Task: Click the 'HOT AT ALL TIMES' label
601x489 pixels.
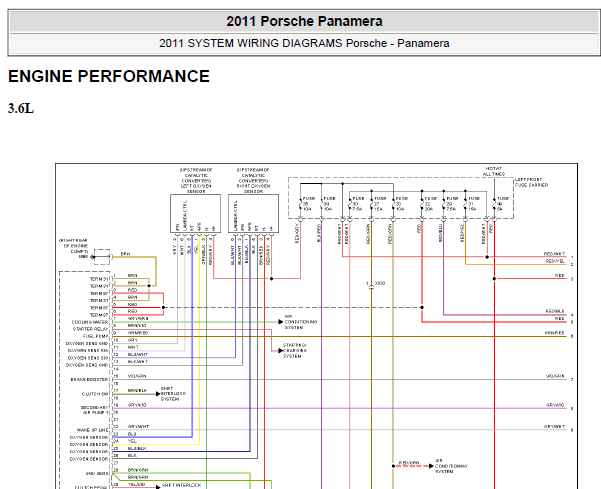Action: coord(494,171)
